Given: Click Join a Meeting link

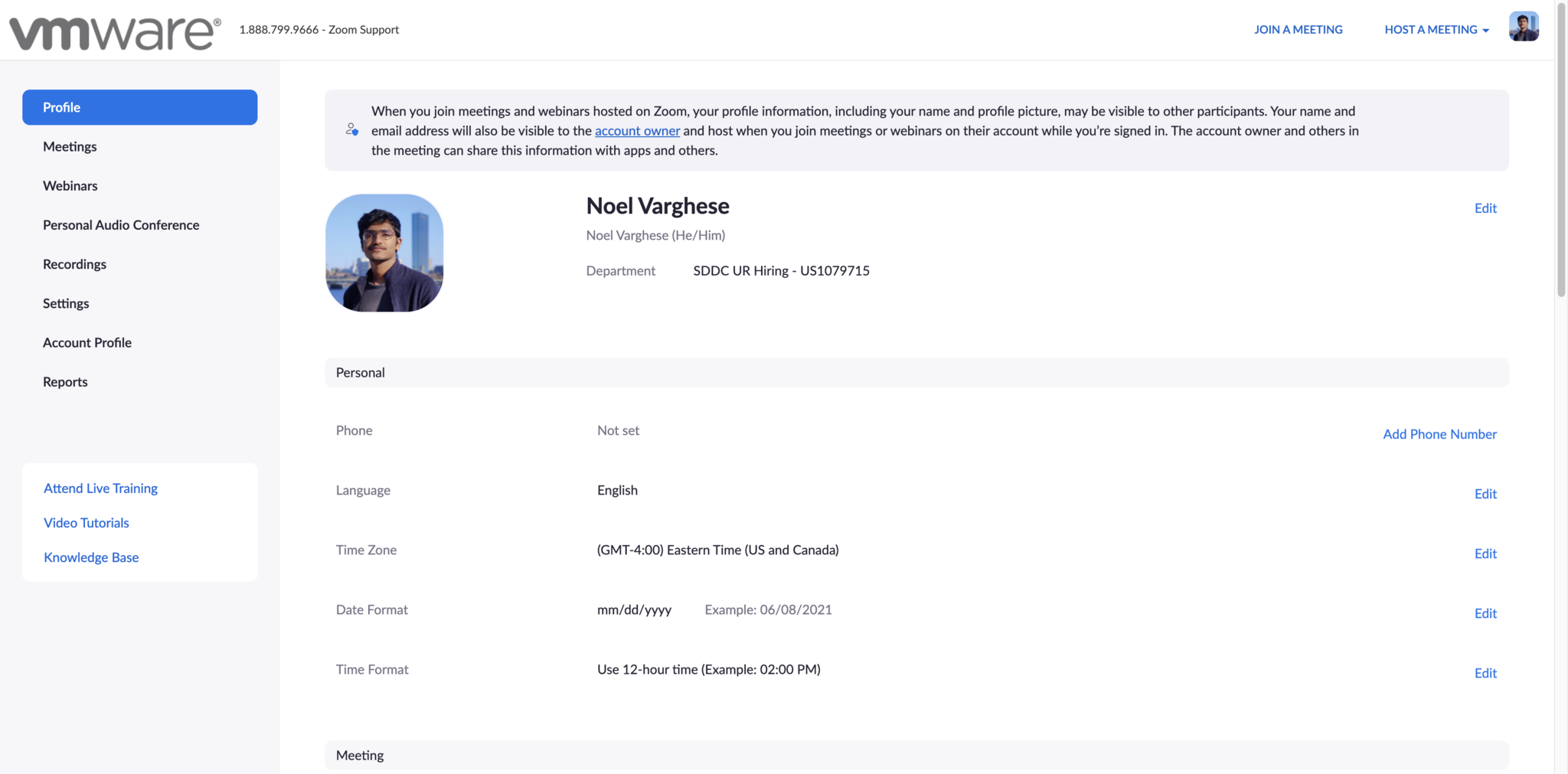Looking at the screenshot, I should 1298,30.
